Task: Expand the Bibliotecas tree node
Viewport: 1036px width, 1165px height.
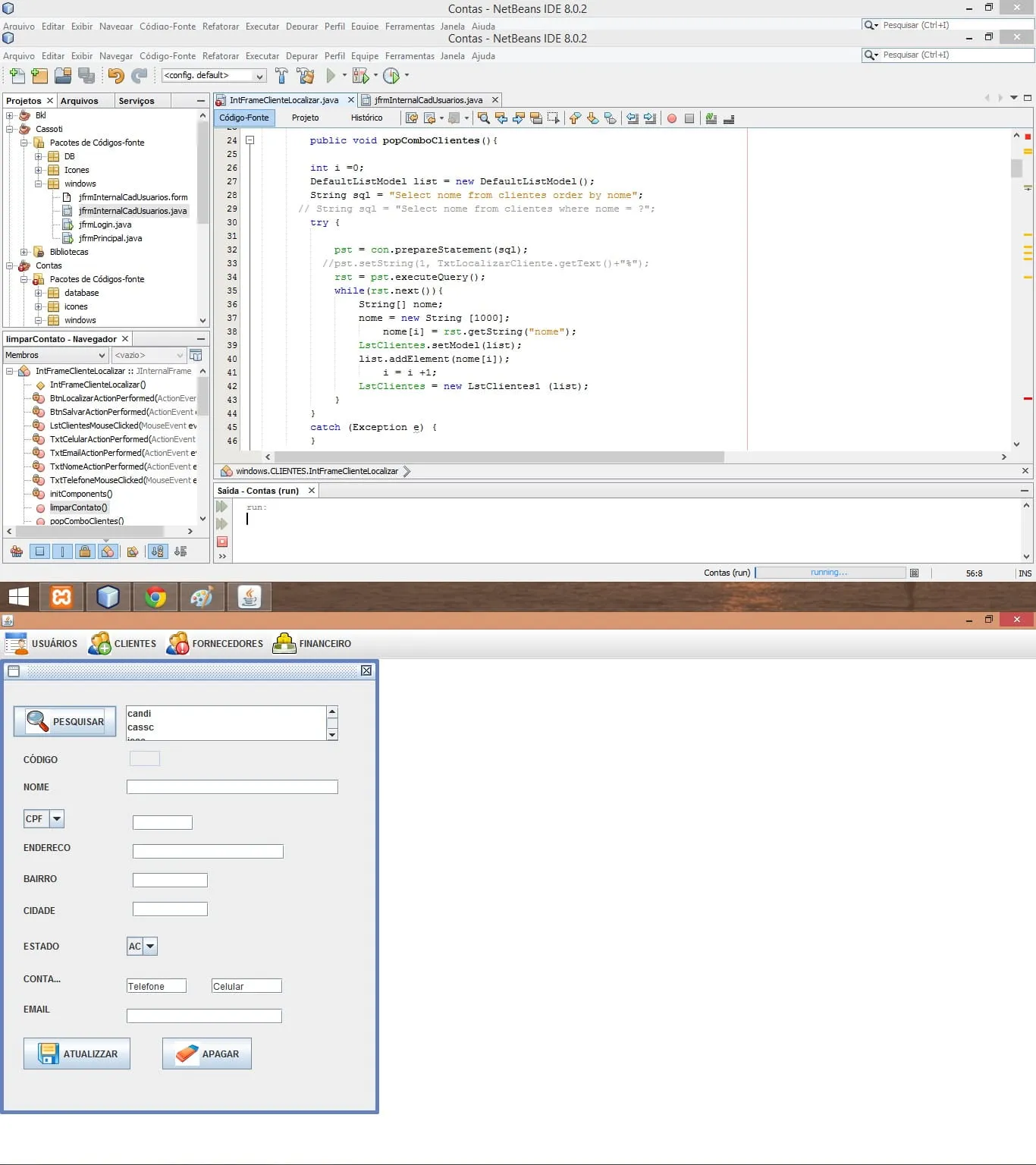Action: coord(24,252)
